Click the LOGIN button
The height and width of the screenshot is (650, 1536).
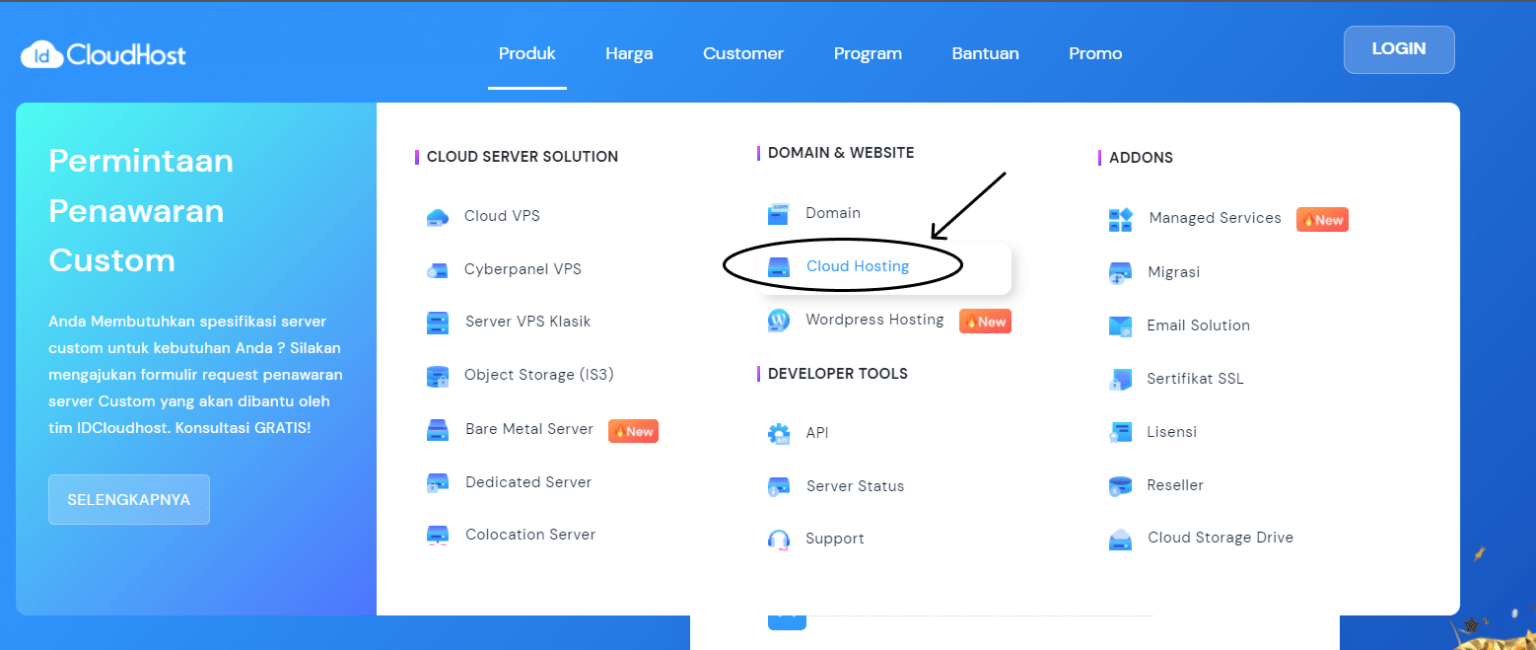click(x=1398, y=49)
